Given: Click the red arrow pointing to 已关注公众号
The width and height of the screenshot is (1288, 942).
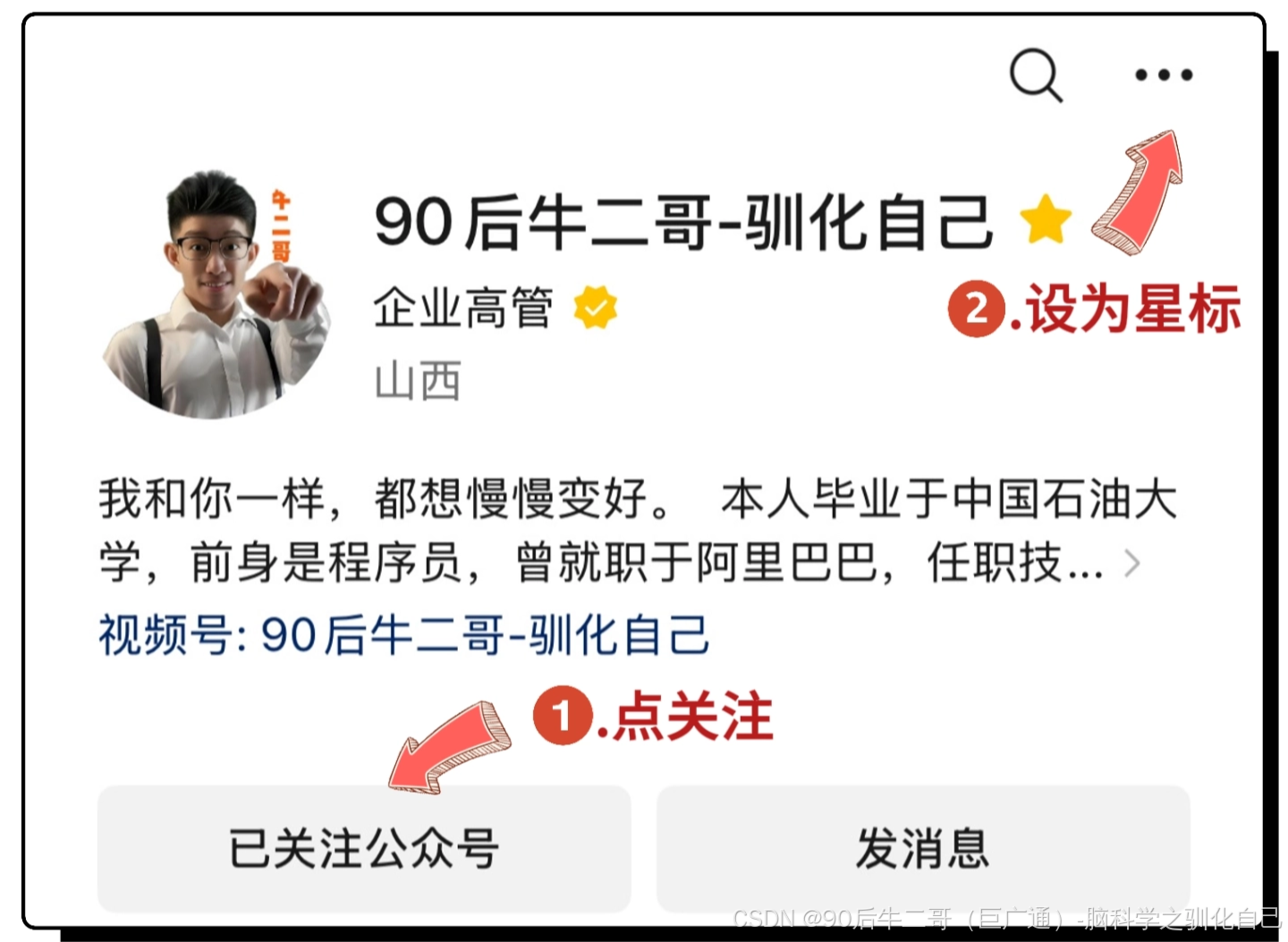Looking at the screenshot, I should pyautogui.click(x=449, y=747).
